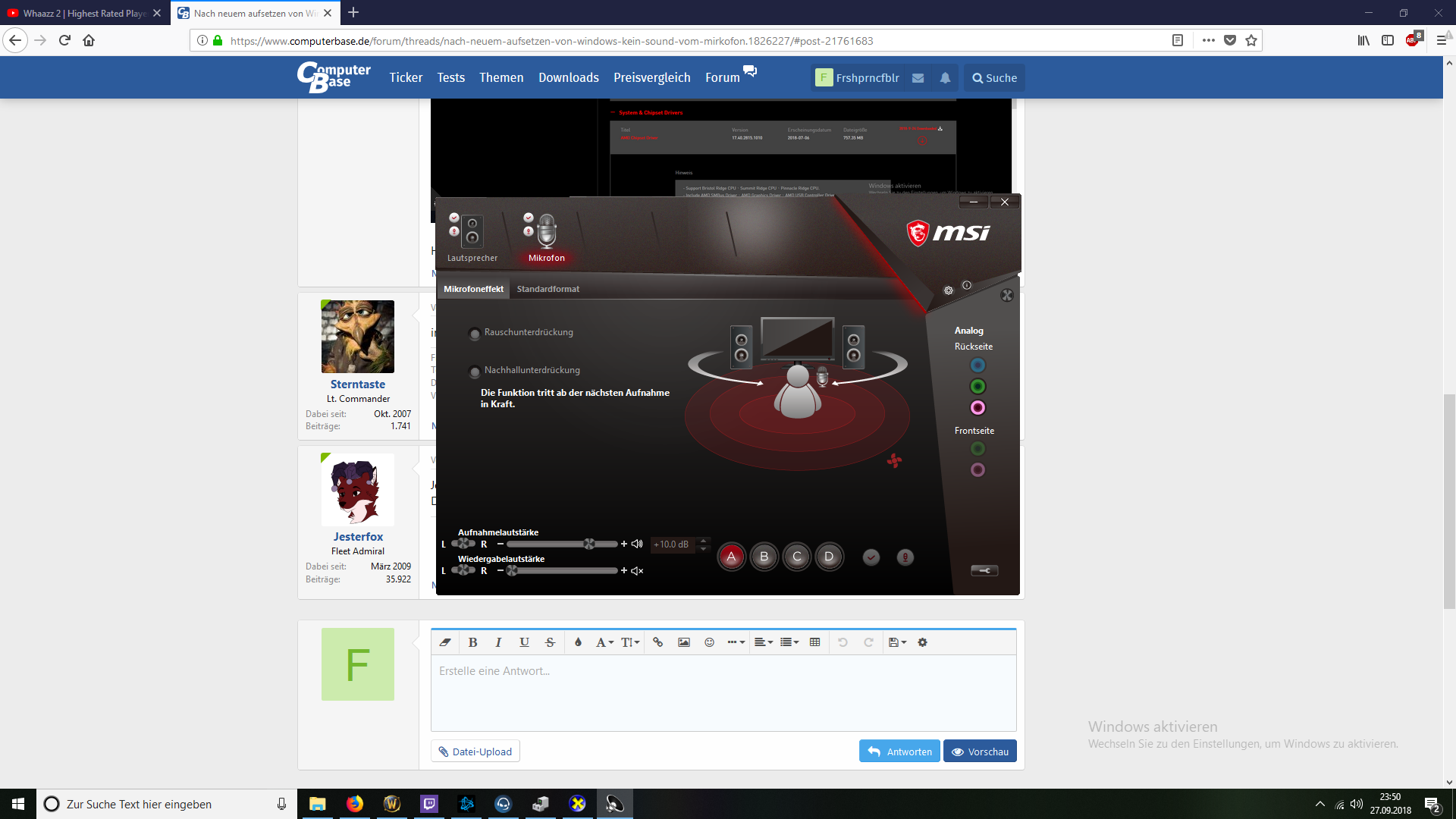Enable the Nachhallunterdrückung option
Image resolution: width=1456 pixels, height=819 pixels.
click(x=475, y=372)
